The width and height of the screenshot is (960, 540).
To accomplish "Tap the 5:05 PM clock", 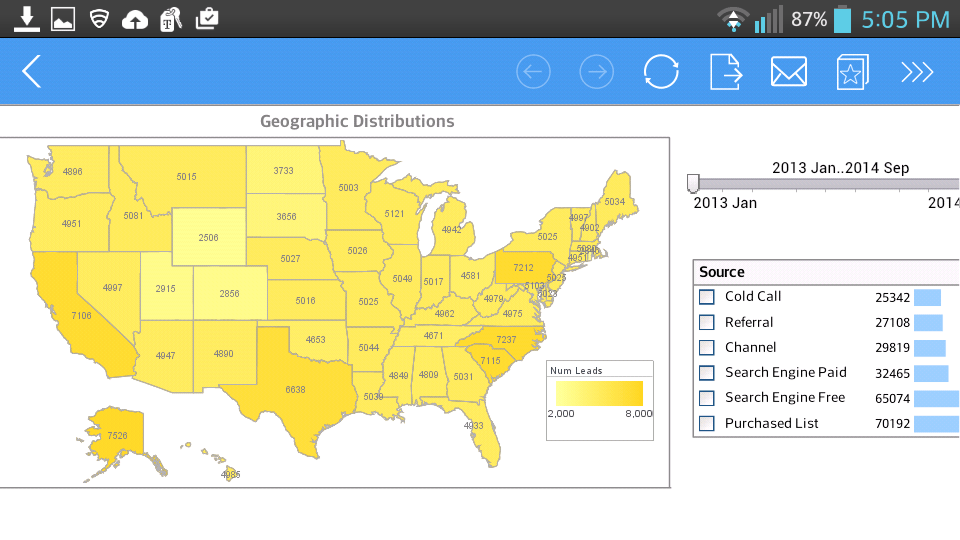I will (x=906, y=20).
